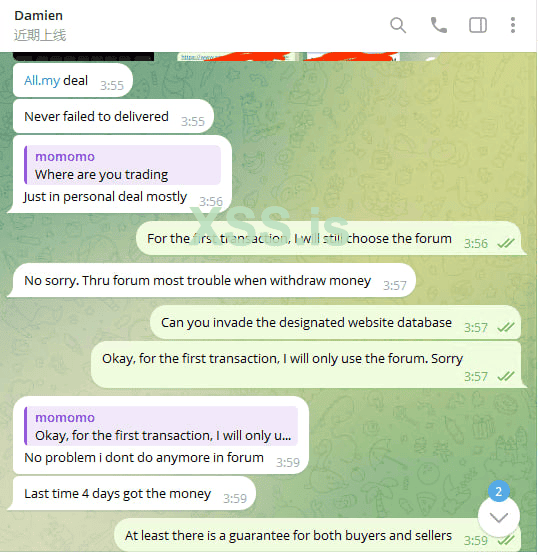Open the three-dot more options menu
This screenshot has width=538, height=555.
[513, 25]
